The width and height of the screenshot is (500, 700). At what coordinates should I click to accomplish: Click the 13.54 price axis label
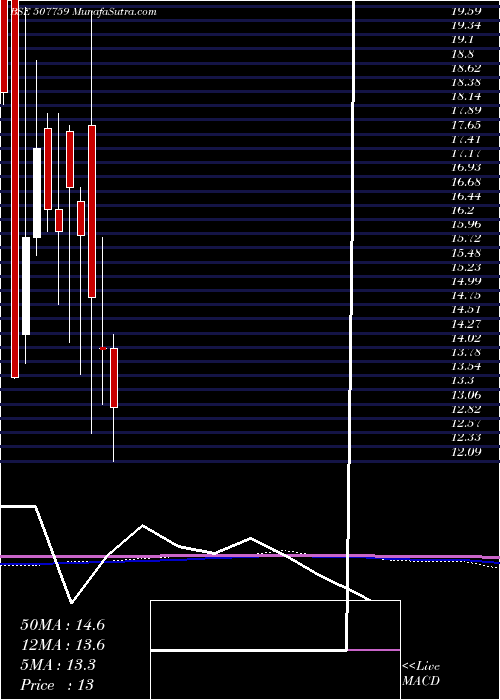[466, 367]
